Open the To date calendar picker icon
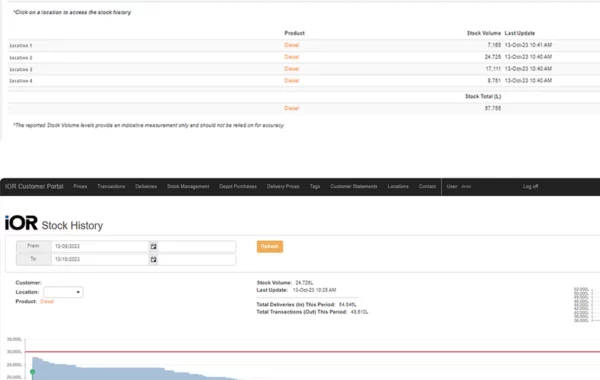Image resolution: width=600 pixels, height=380 pixels. click(153, 259)
